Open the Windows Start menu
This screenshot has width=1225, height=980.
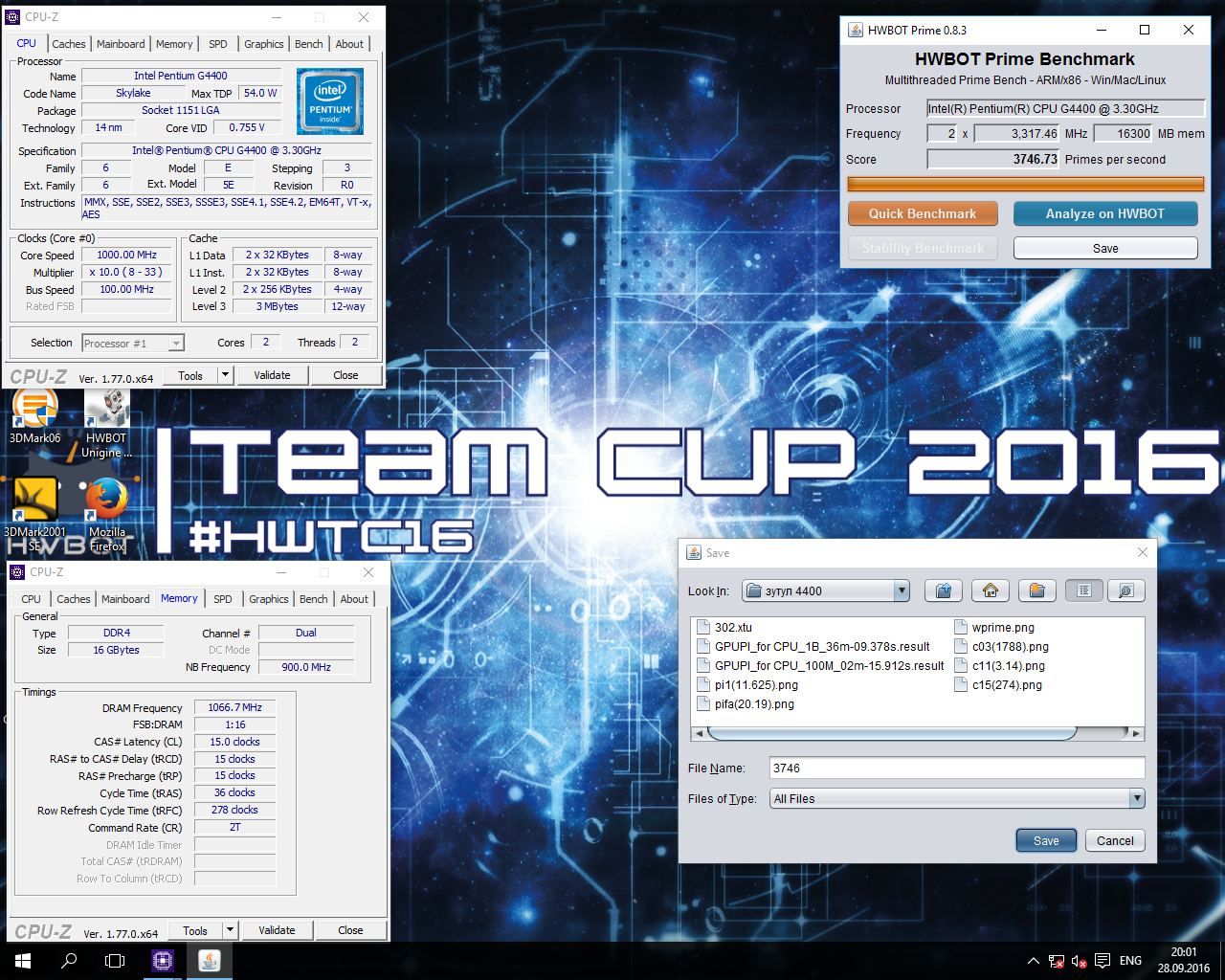tap(23, 961)
